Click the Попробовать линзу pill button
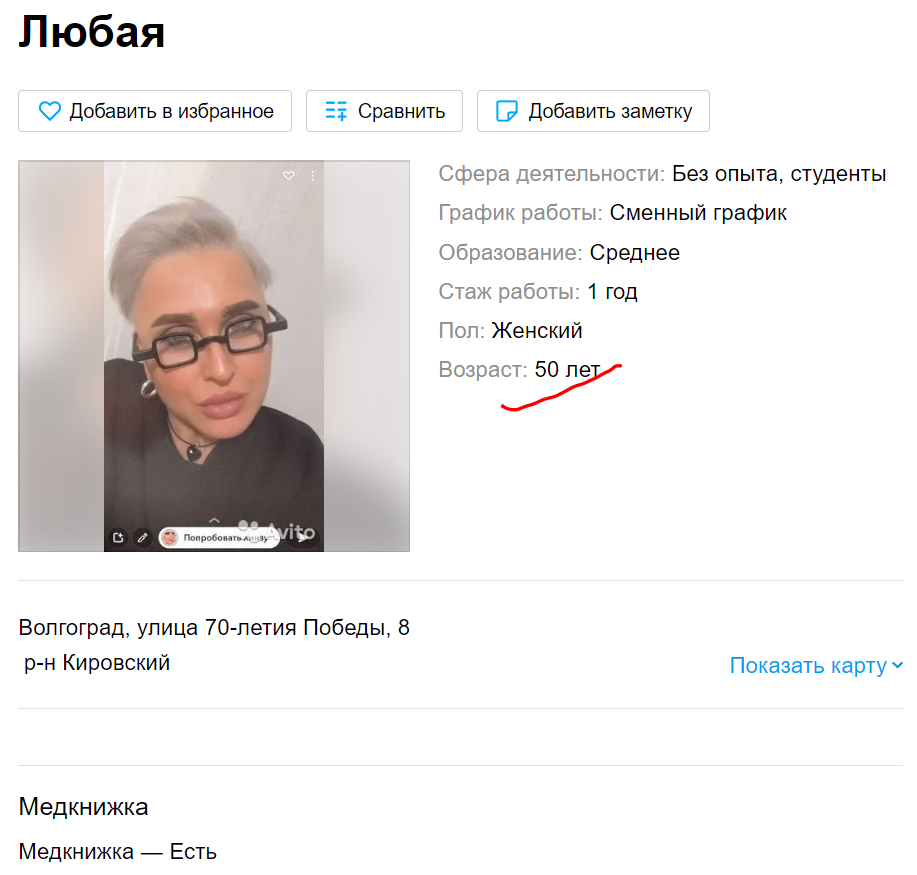Image resolution: width=917 pixels, height=875 pixels. [x=218, y=538]
